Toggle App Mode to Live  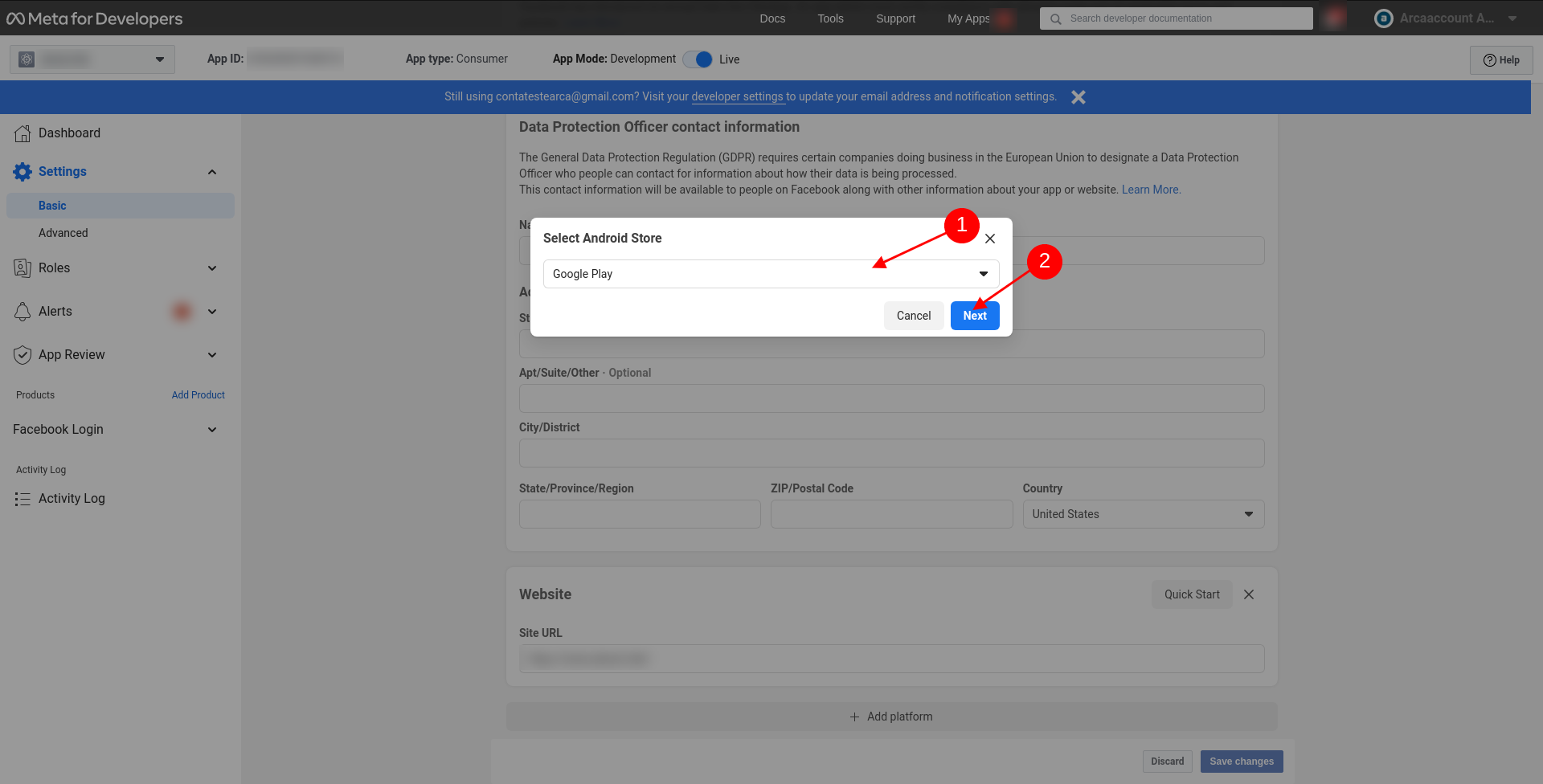[x=698, y=59]
